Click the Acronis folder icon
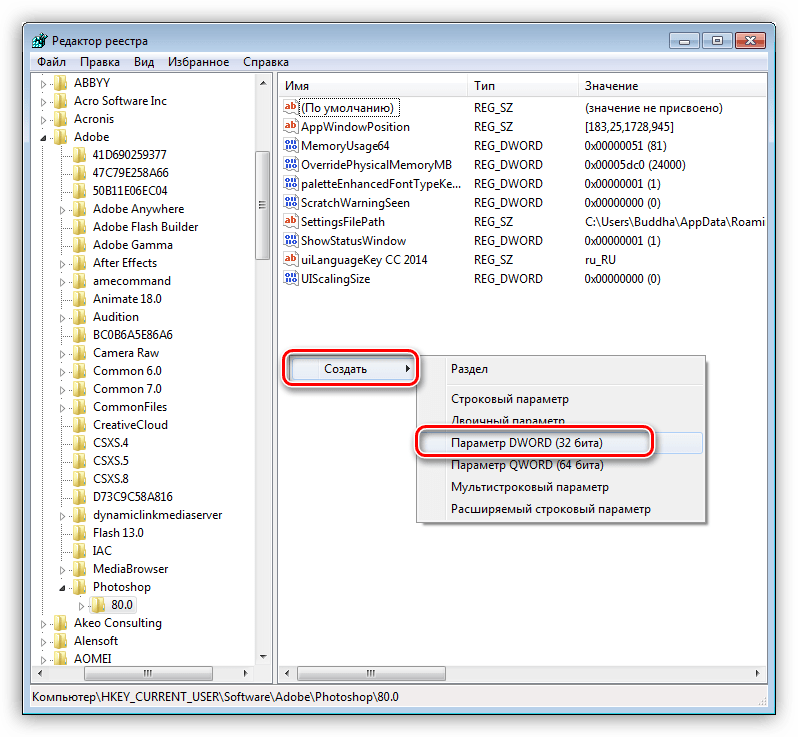The image size is (798, 737). [61, 119]
